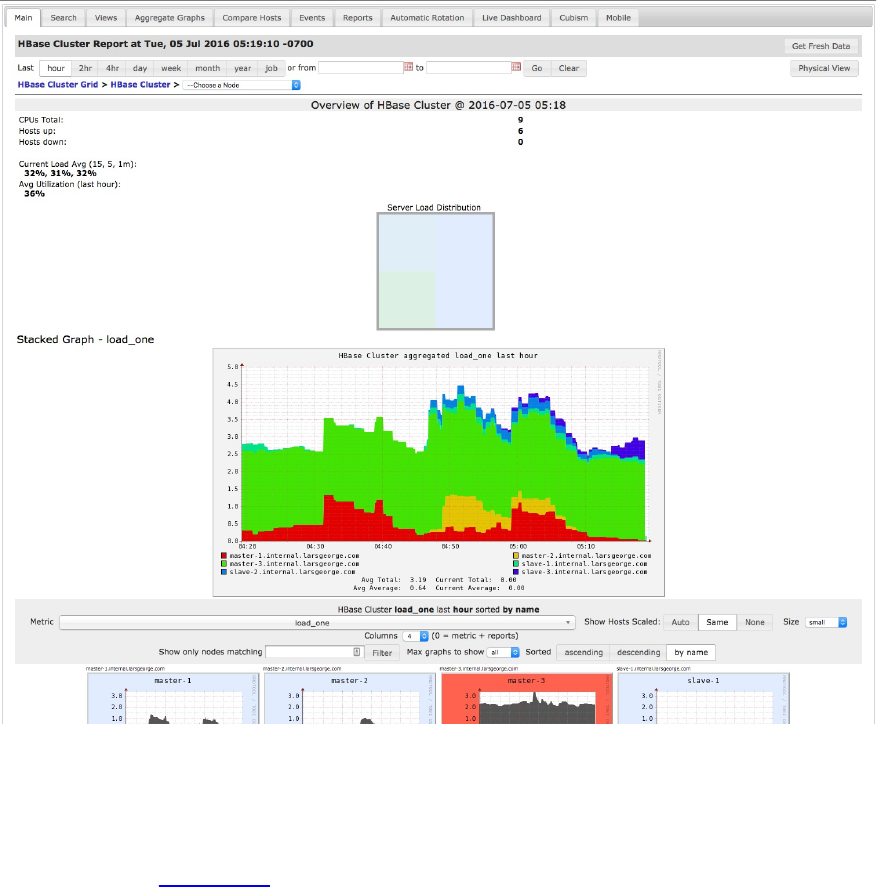This screenshot has height=887, width=877.
Task: Follow the HBase Cluster Grid link
Action: (58, 85)
